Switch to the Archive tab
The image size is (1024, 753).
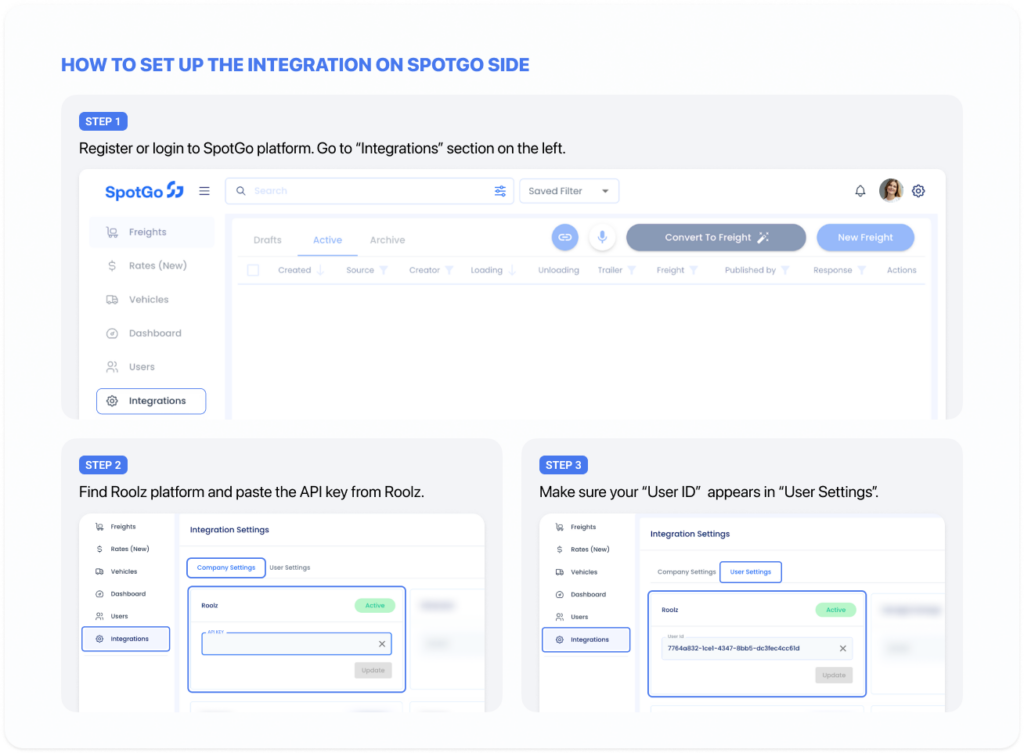(387, 240)
